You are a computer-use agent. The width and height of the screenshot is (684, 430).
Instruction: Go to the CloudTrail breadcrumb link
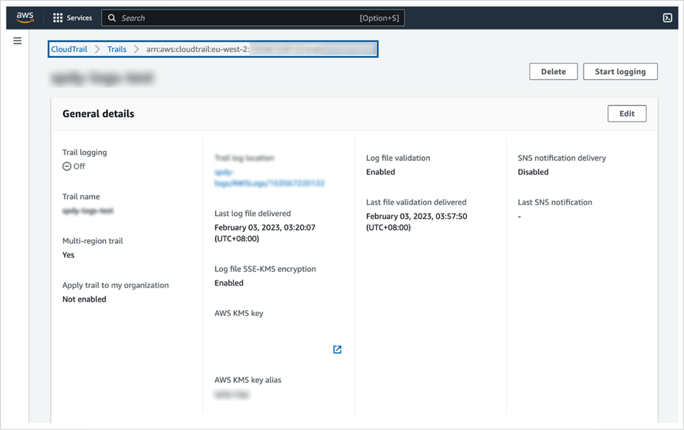pos(69,49)
